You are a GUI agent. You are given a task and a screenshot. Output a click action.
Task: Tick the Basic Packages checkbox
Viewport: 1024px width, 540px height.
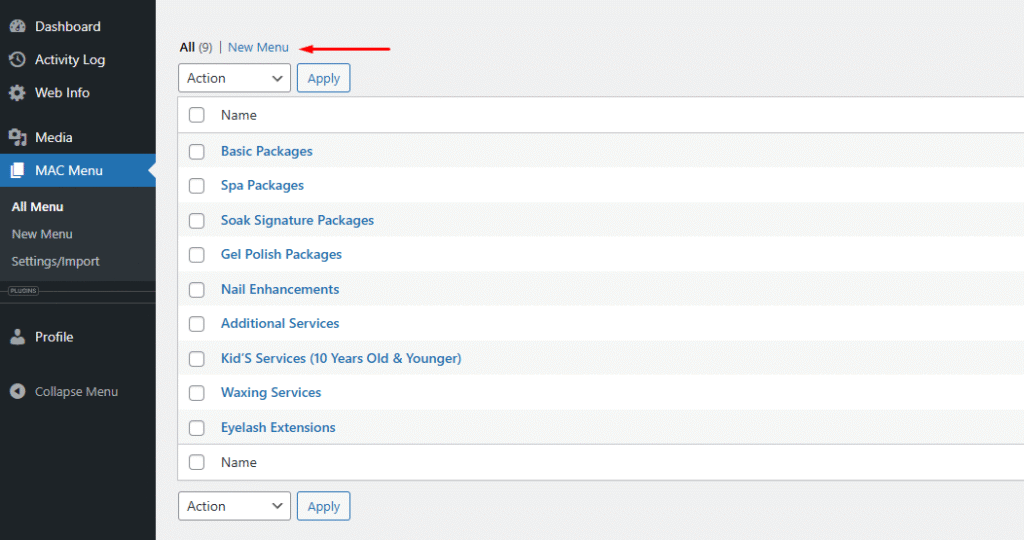197,152
